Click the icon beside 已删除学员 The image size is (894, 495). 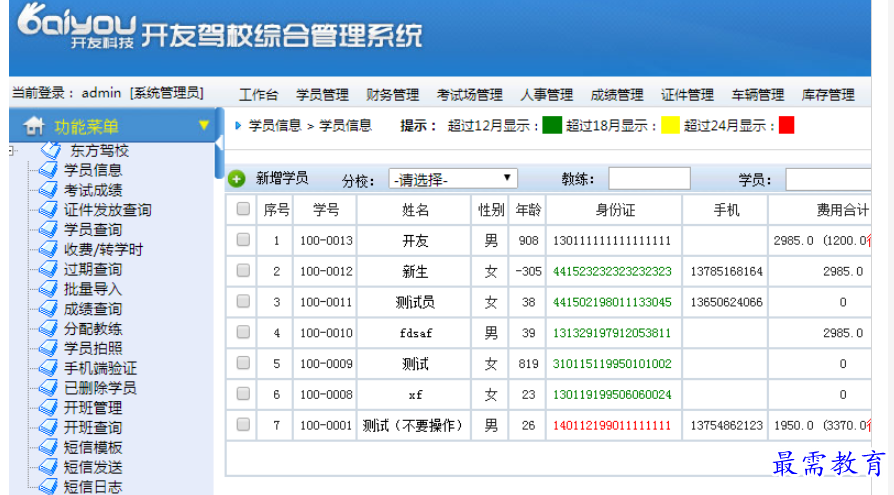coord(48,388)
